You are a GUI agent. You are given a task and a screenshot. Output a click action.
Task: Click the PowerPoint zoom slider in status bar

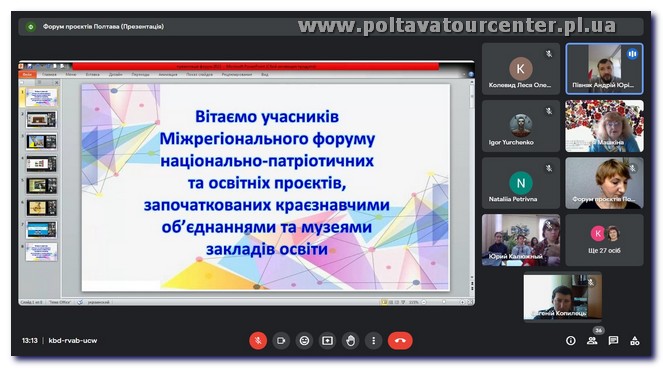click(x=443, y=302)
